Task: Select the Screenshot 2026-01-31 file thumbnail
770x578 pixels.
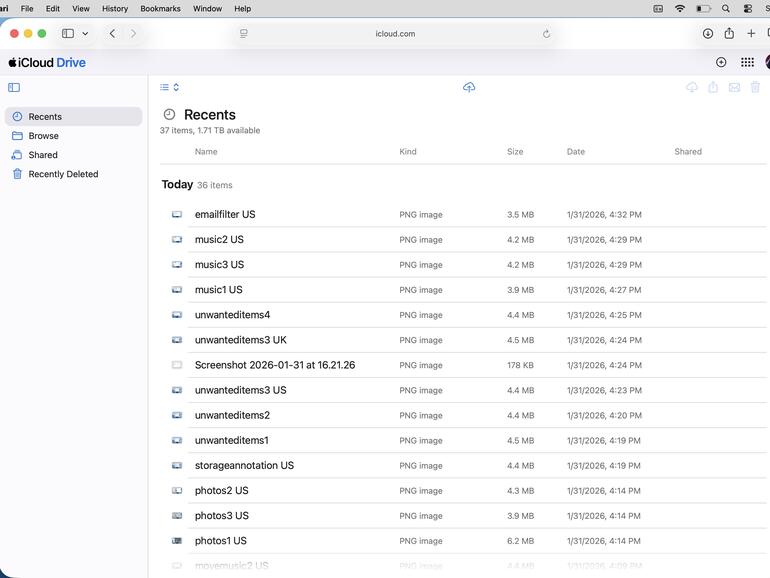Action: pyautogui.click(x=177, y=365)
